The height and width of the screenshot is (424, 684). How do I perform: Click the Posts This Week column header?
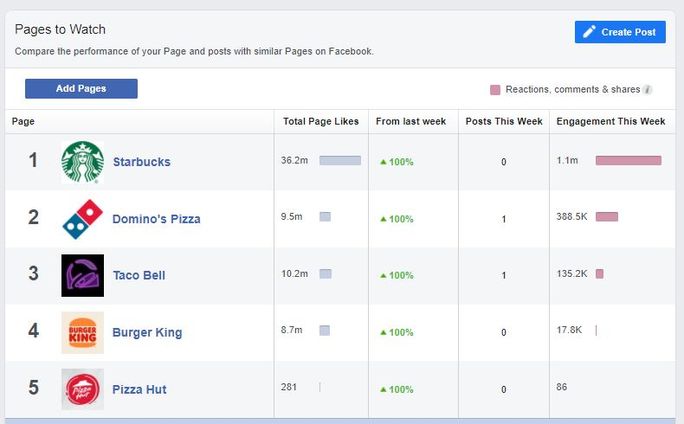(504, 122)
